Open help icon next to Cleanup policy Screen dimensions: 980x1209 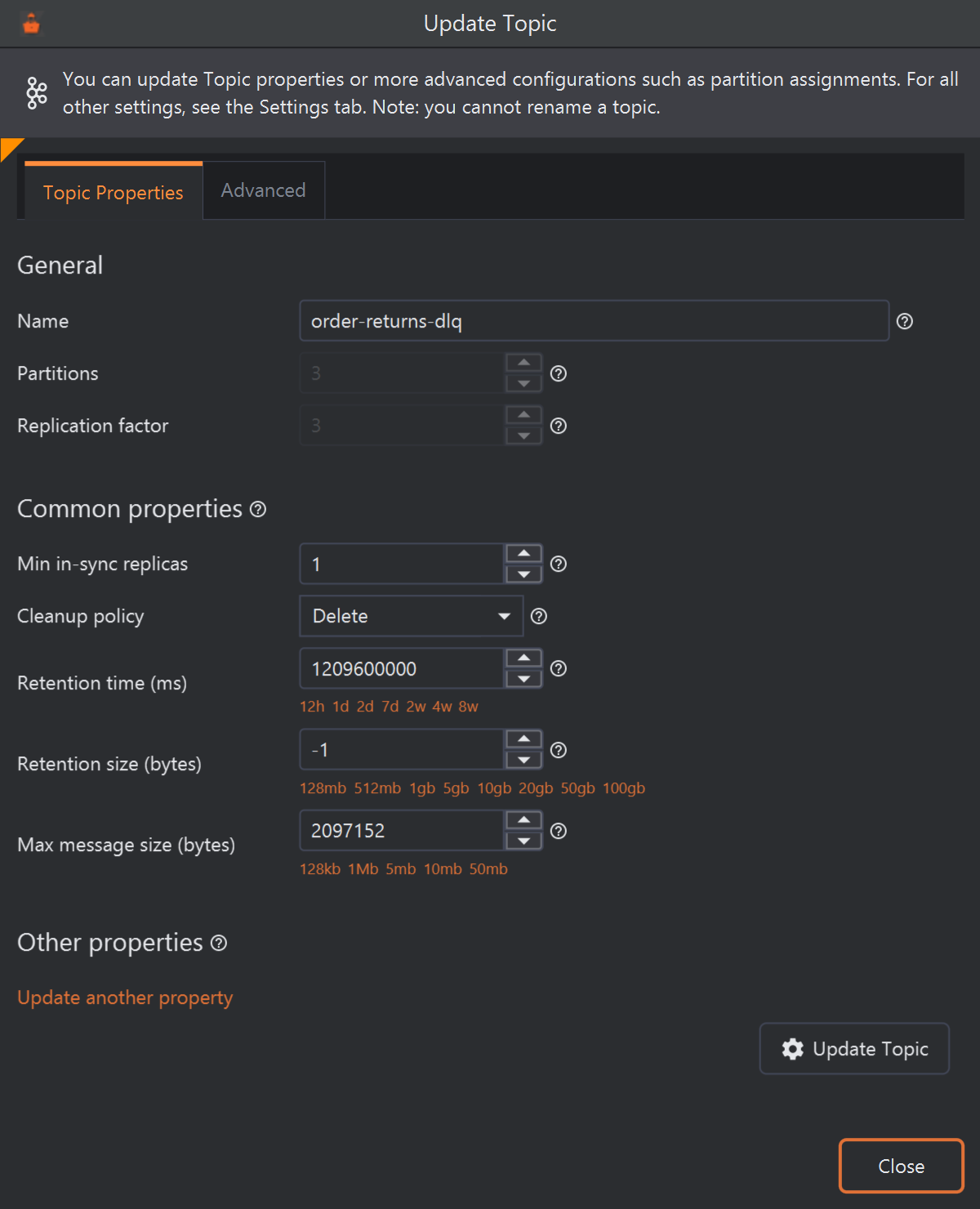point(538,616)
